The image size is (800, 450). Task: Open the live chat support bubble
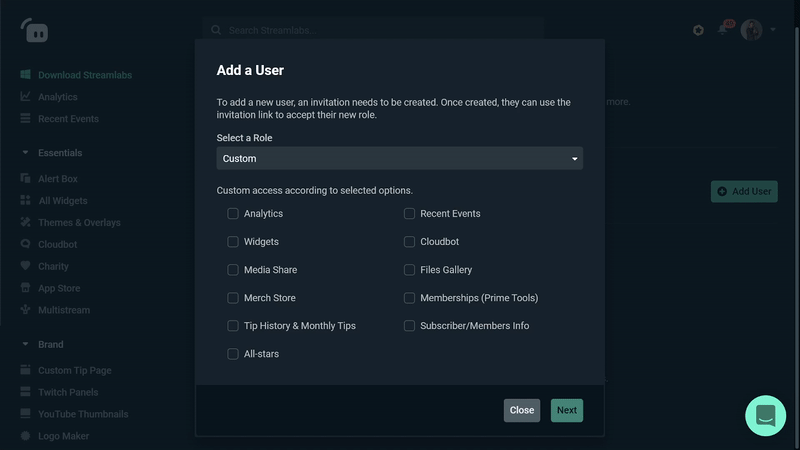click(x=766, y=415)
